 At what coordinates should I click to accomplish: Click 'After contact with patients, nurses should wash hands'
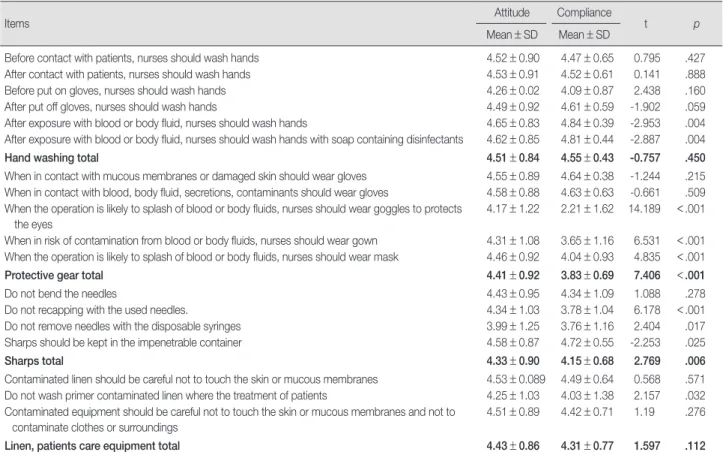(127, 74)
